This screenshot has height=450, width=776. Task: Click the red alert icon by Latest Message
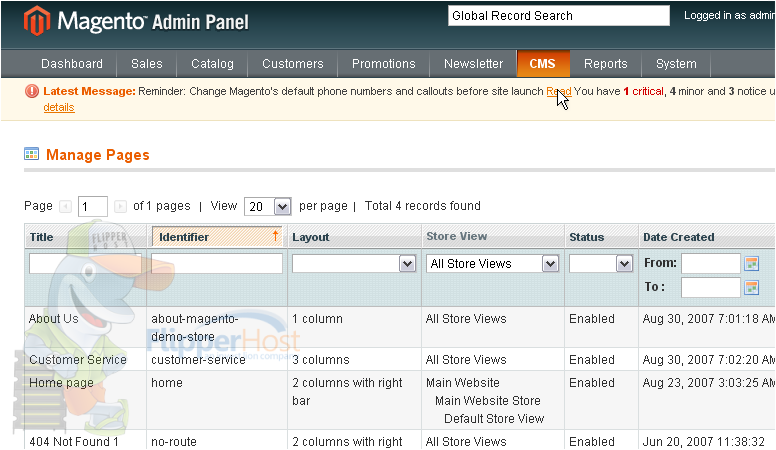coord(32,91)
